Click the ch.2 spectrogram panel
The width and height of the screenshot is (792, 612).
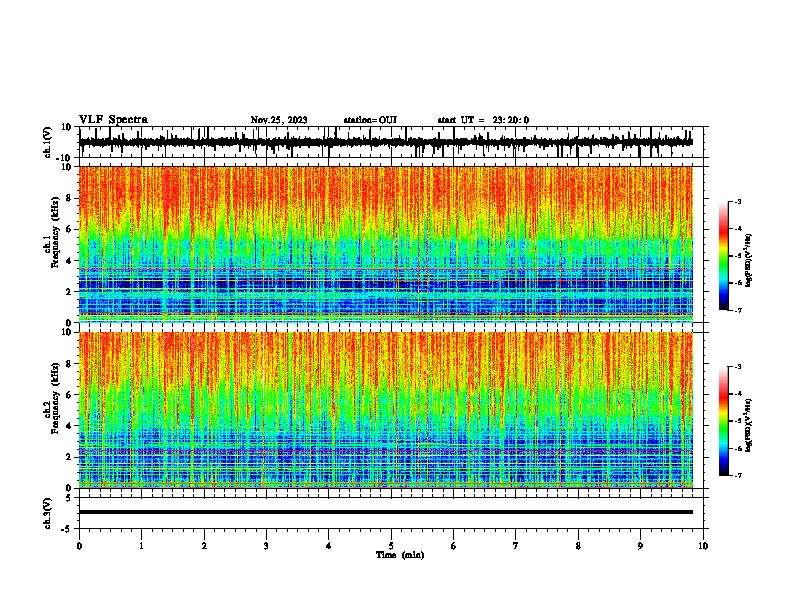[386, 410]
